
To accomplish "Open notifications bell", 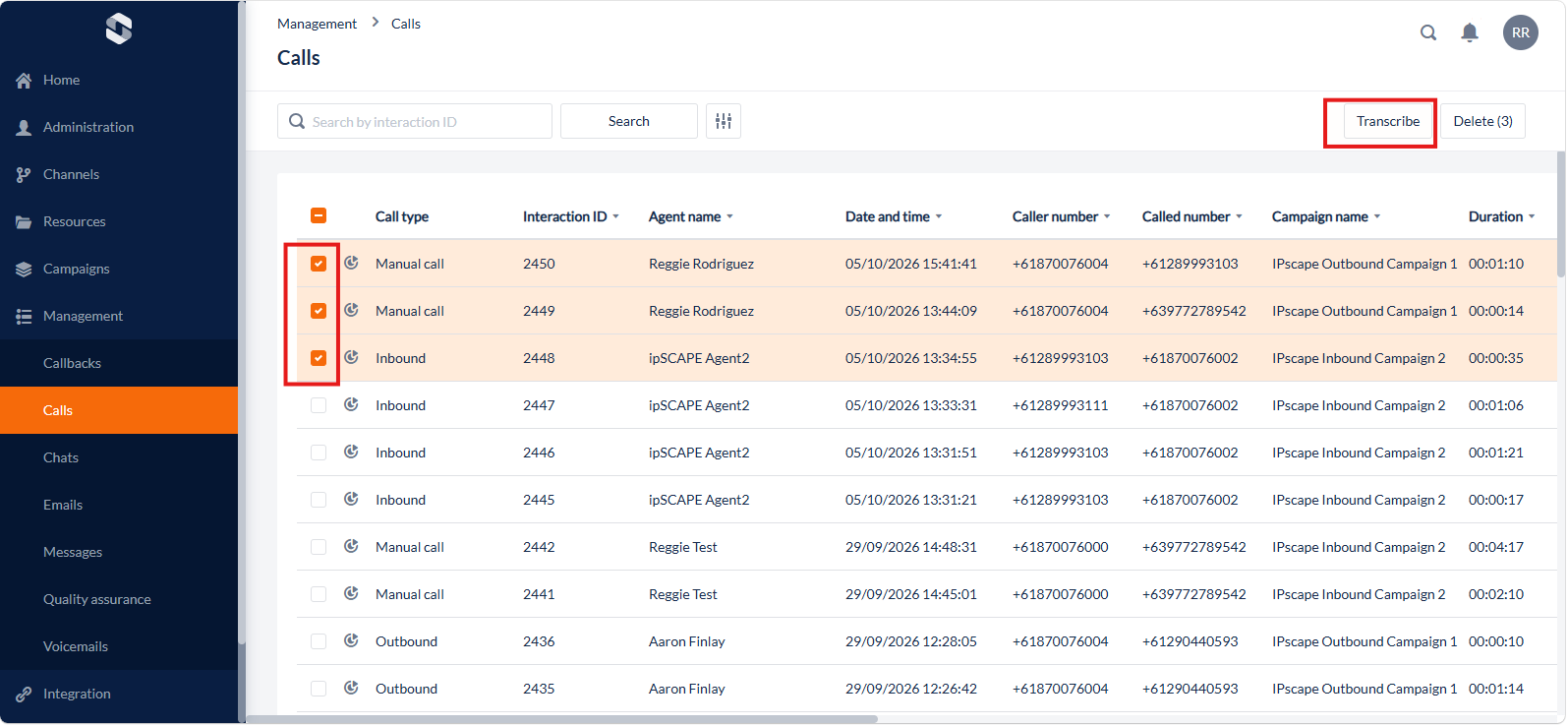I will [1470, 32].
